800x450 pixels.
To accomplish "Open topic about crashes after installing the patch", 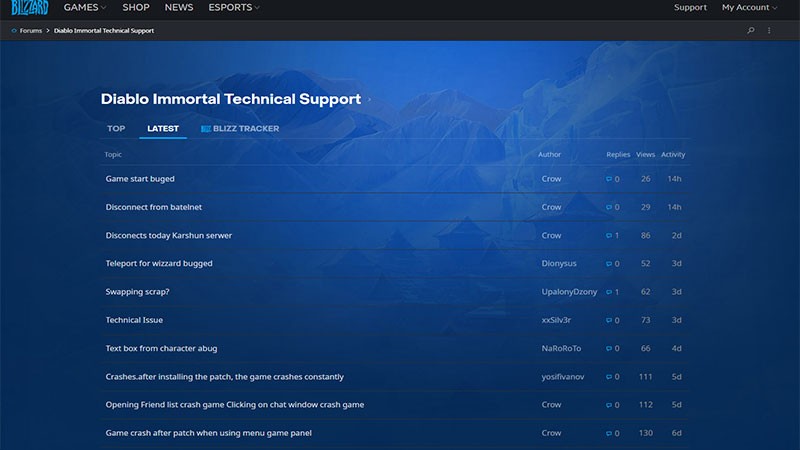I will pos(224,377).
